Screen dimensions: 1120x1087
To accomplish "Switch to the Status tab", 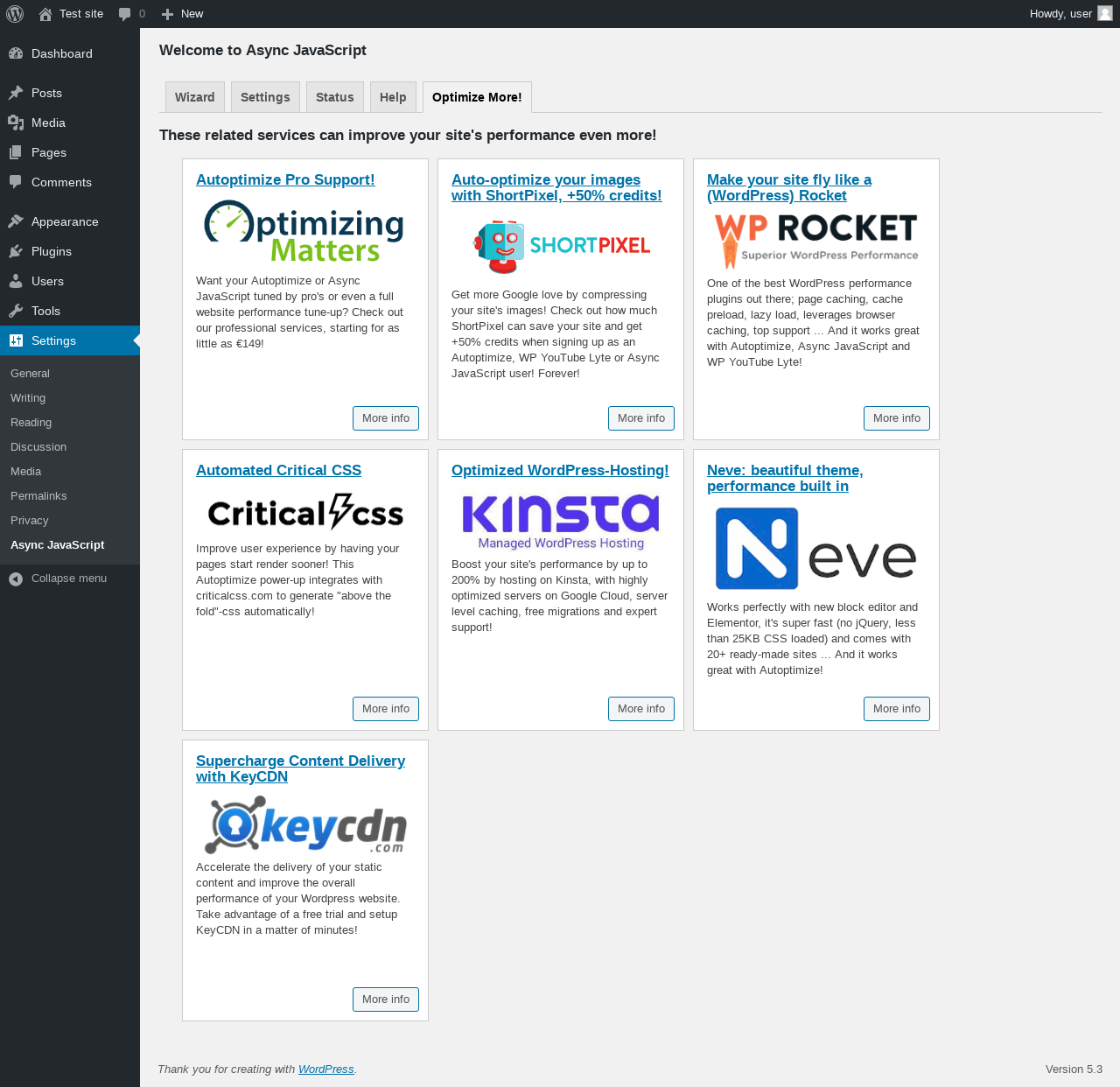I will (x=335, y=97).
